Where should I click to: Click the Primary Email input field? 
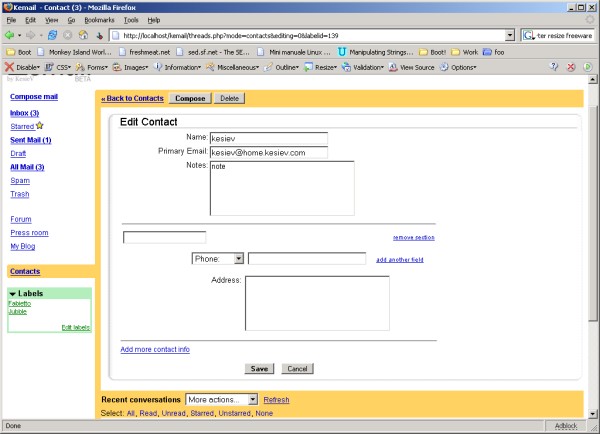(x=269, y=152)
